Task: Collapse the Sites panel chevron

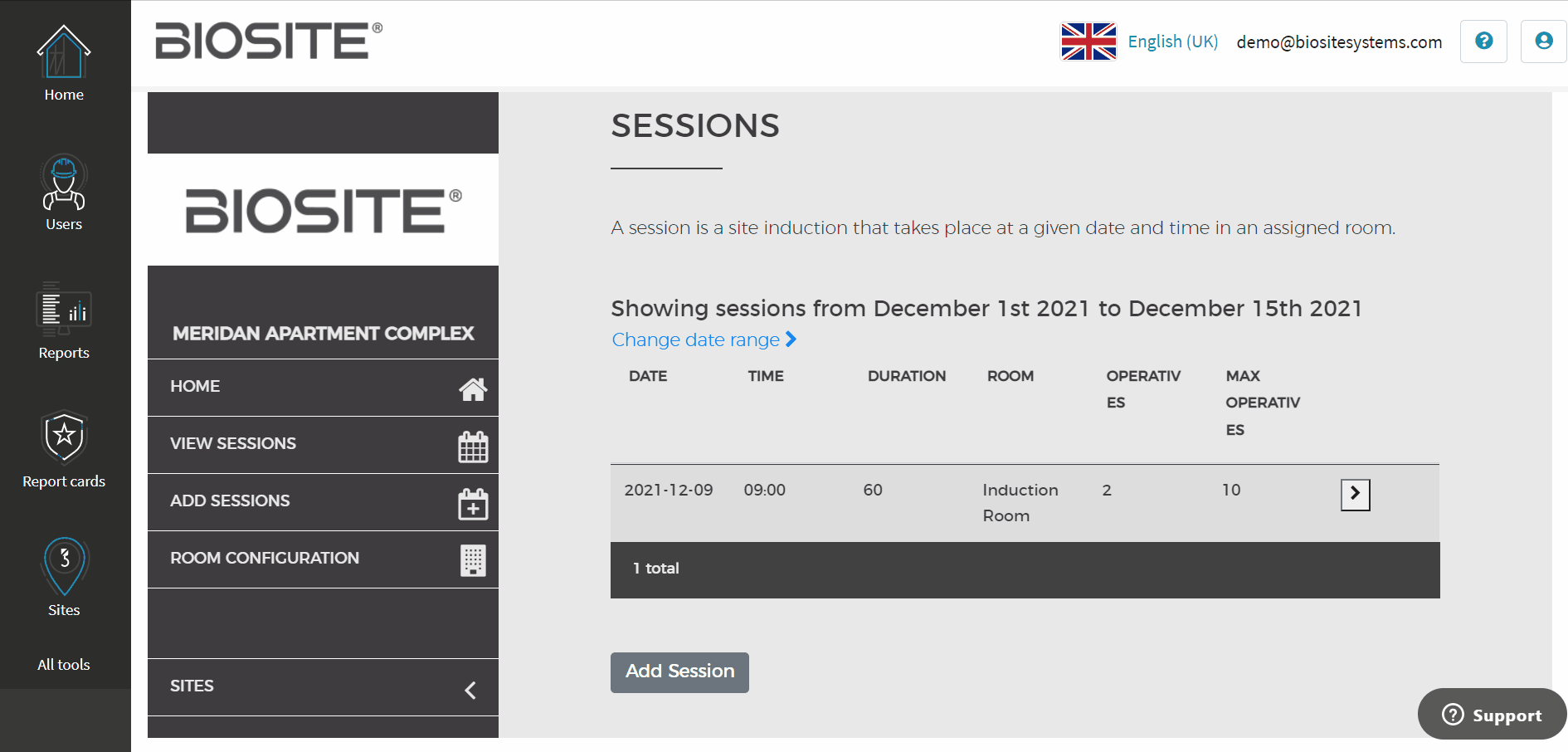Action: click(470, 690)
